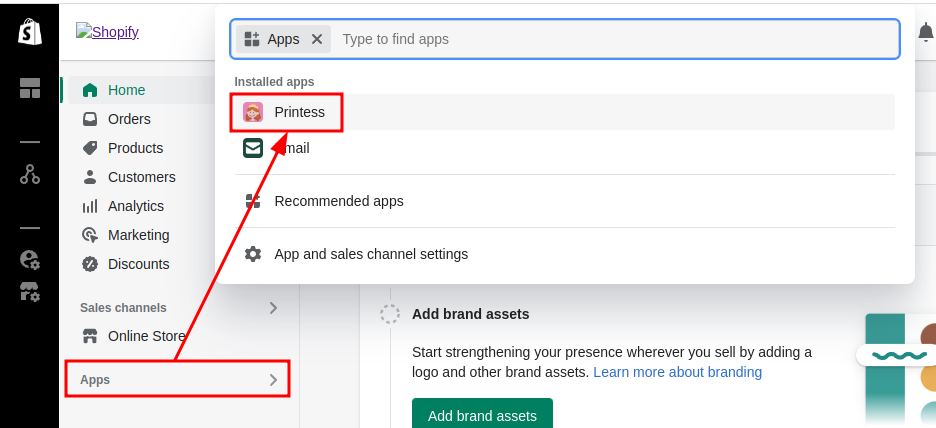Follow the Learn more about branding link

pos(678,372)
